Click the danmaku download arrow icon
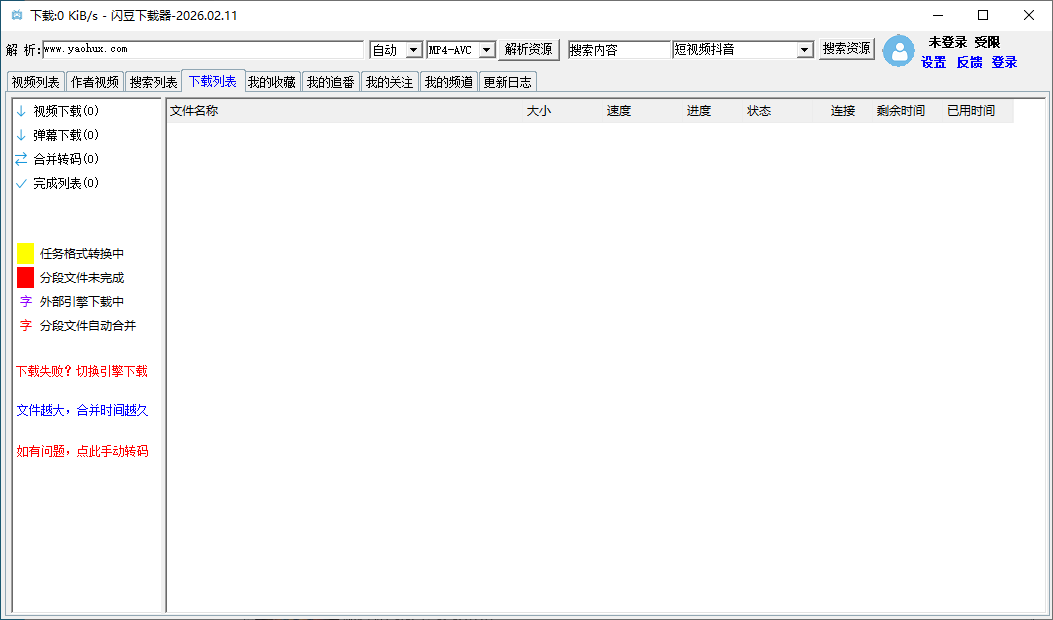The height and width of the screenshot is (620, 1053). (21, 135)
